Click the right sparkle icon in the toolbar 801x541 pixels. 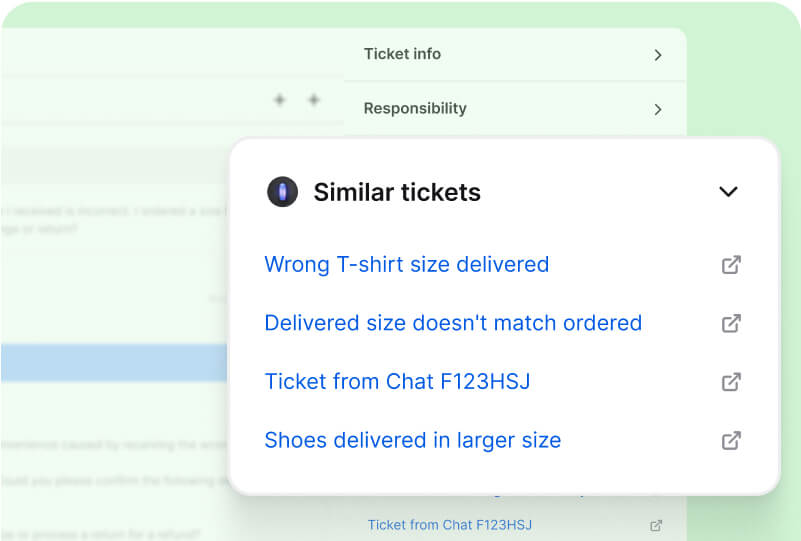(x=313, y=100)
